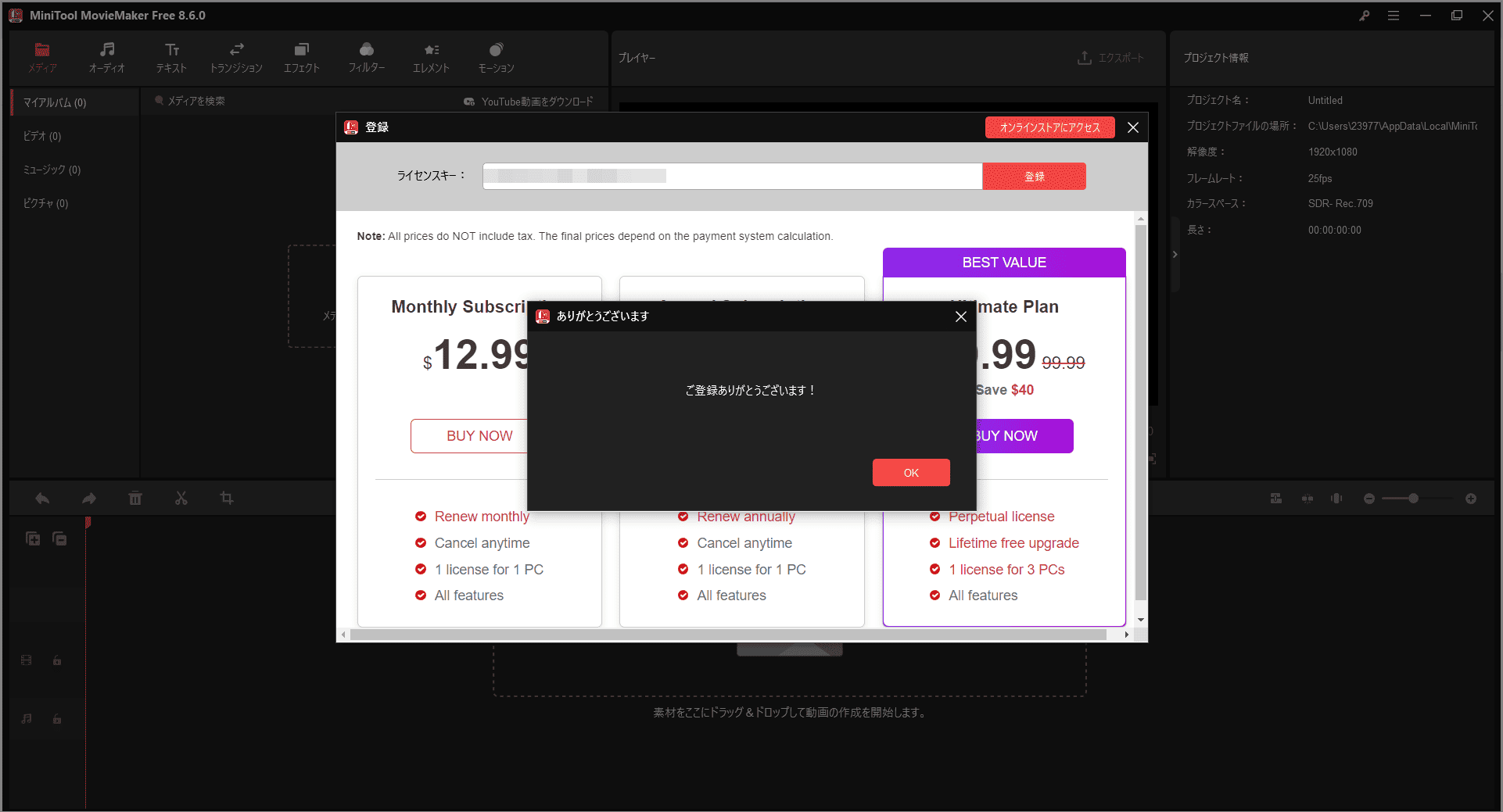Image resolution: width=1503 pixels, height=812 pixels.
Task: Open the Filters (フィルター) panel
Action: [367, 56]
